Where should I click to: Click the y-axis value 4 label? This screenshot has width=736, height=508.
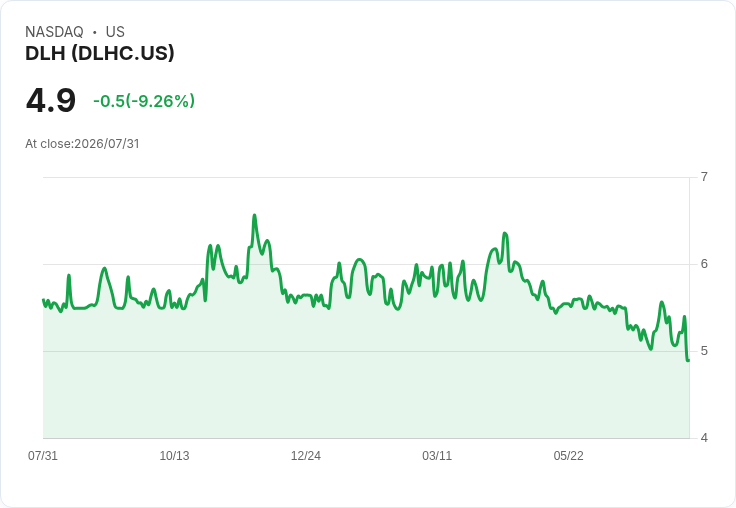pos(704,438)
